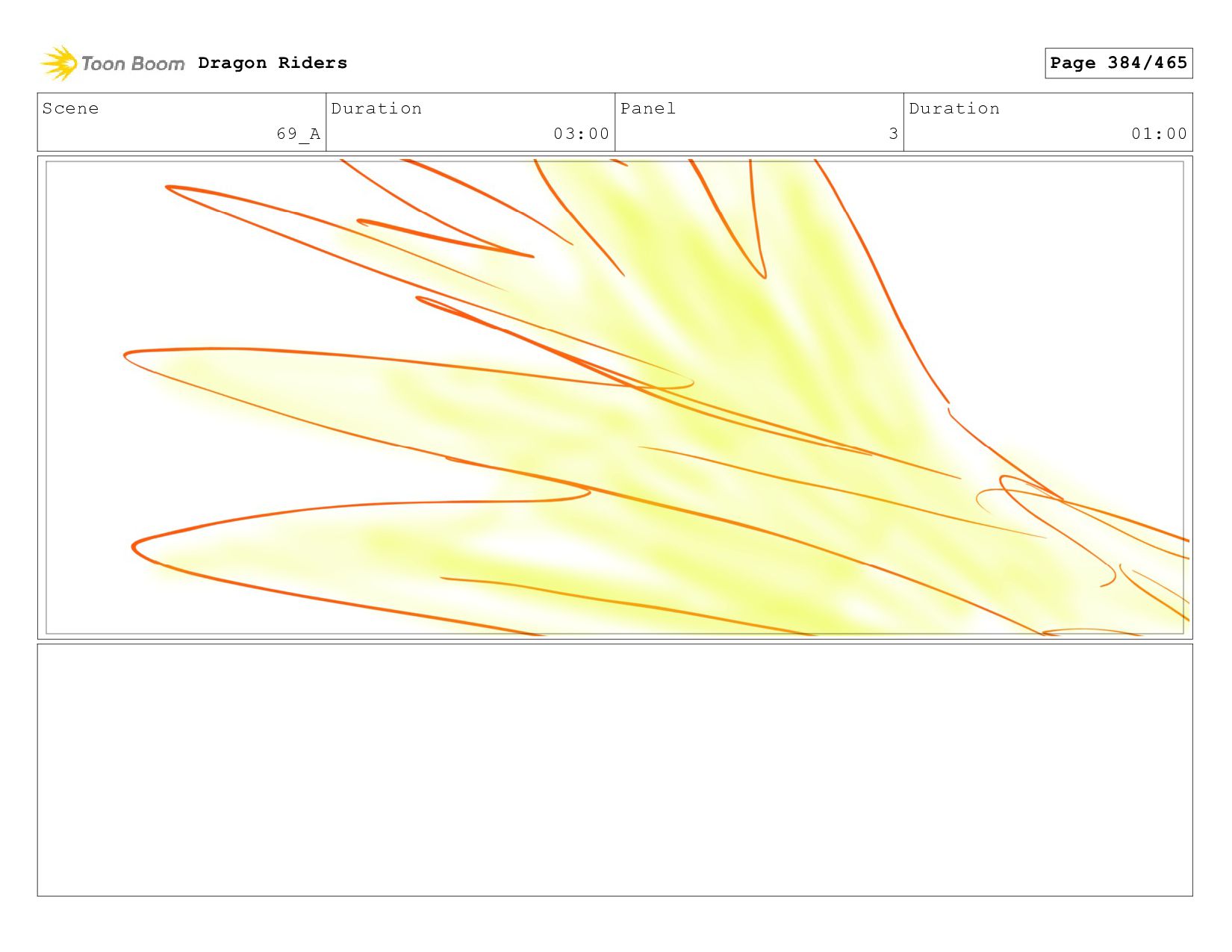
Task: Click the 'Page 384/465' page indicator
Action: pyautogui.click(x=1119, y=63)
